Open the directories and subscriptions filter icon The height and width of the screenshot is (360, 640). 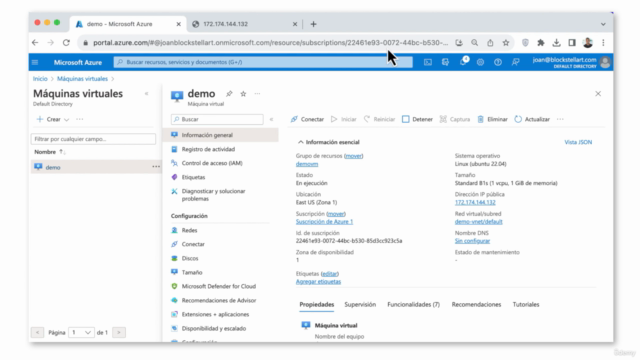coord(445,62)
